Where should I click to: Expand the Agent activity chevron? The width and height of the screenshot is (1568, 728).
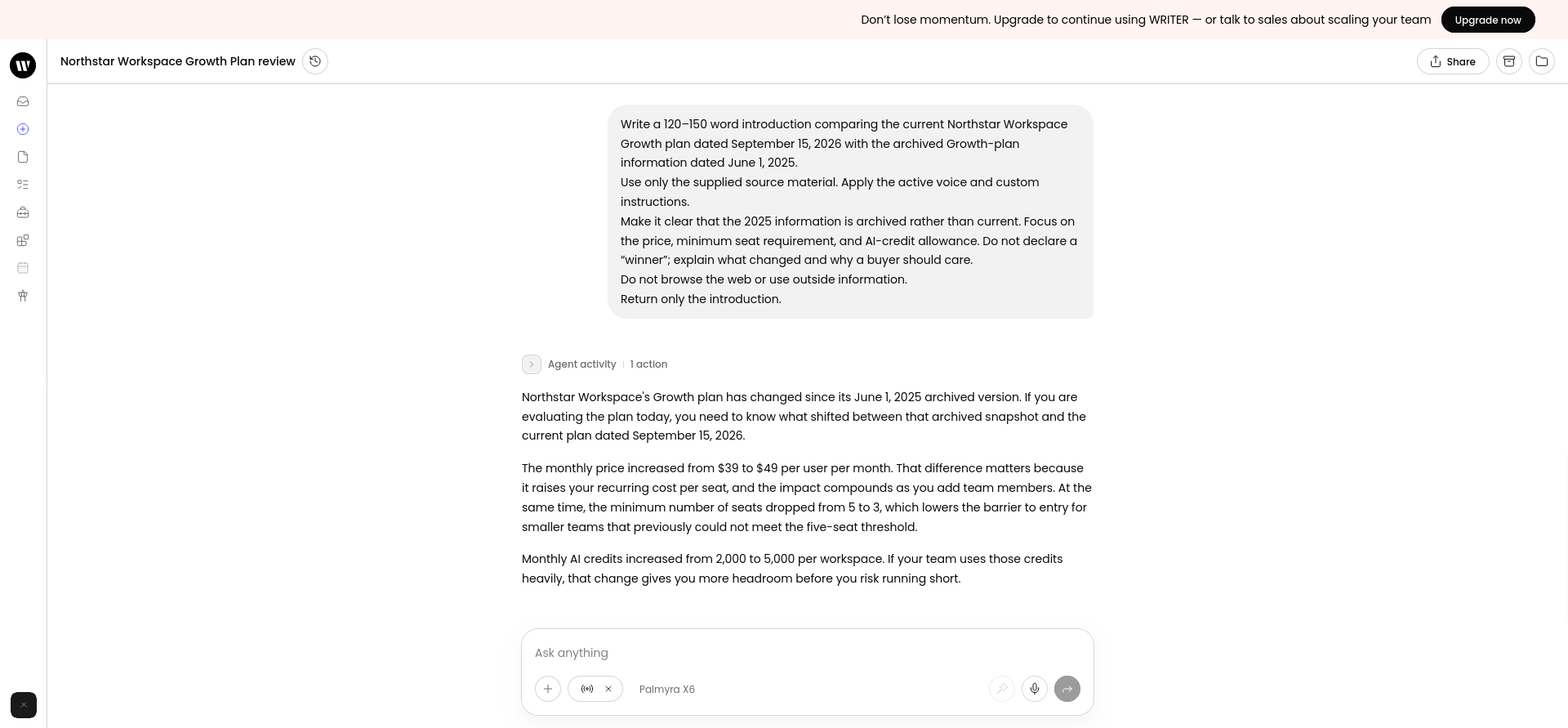click(532, 364)
